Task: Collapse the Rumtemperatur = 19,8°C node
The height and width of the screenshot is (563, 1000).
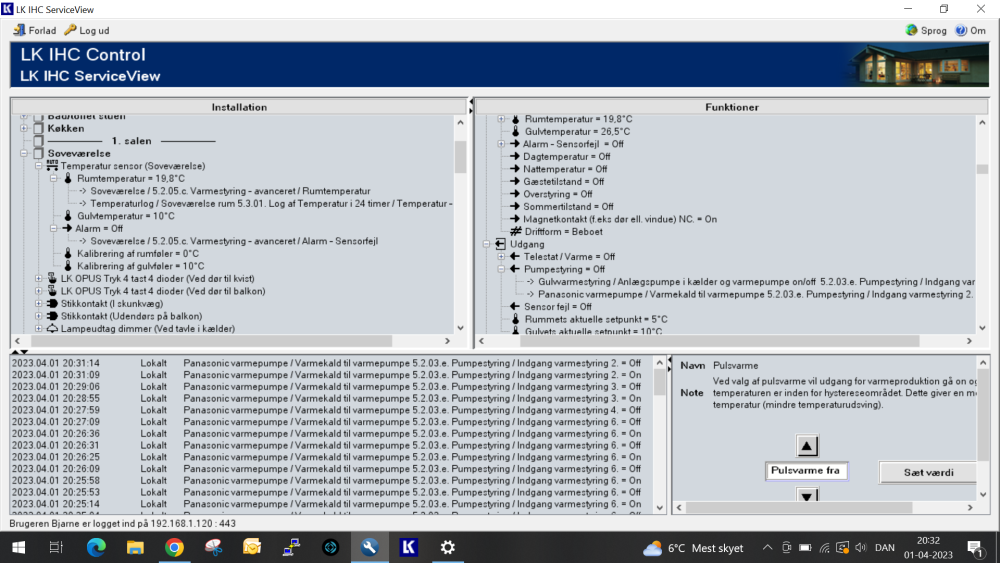Action: [x=54, y=179]
